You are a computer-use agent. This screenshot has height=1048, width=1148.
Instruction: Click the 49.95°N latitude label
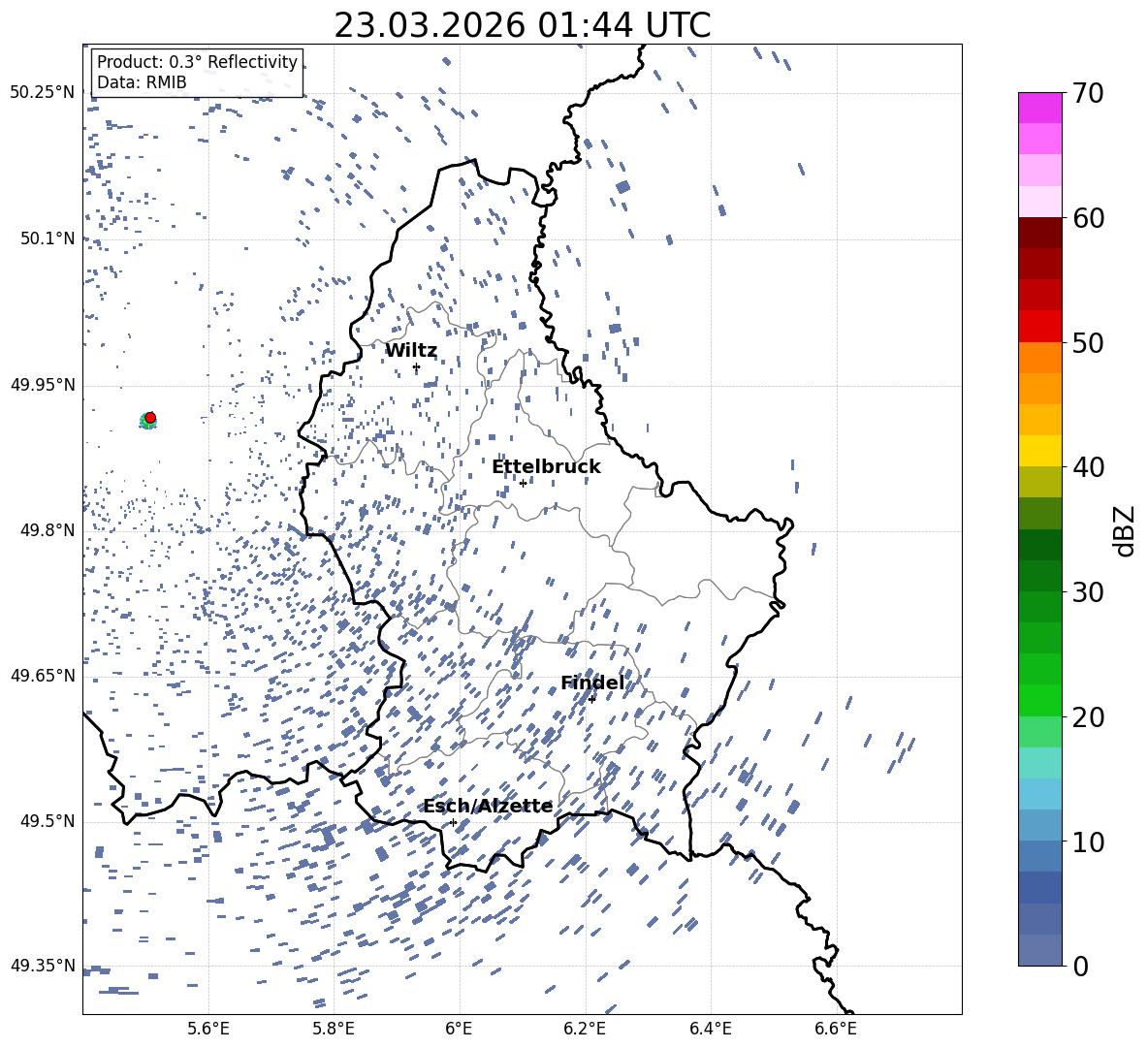point(43,384)
